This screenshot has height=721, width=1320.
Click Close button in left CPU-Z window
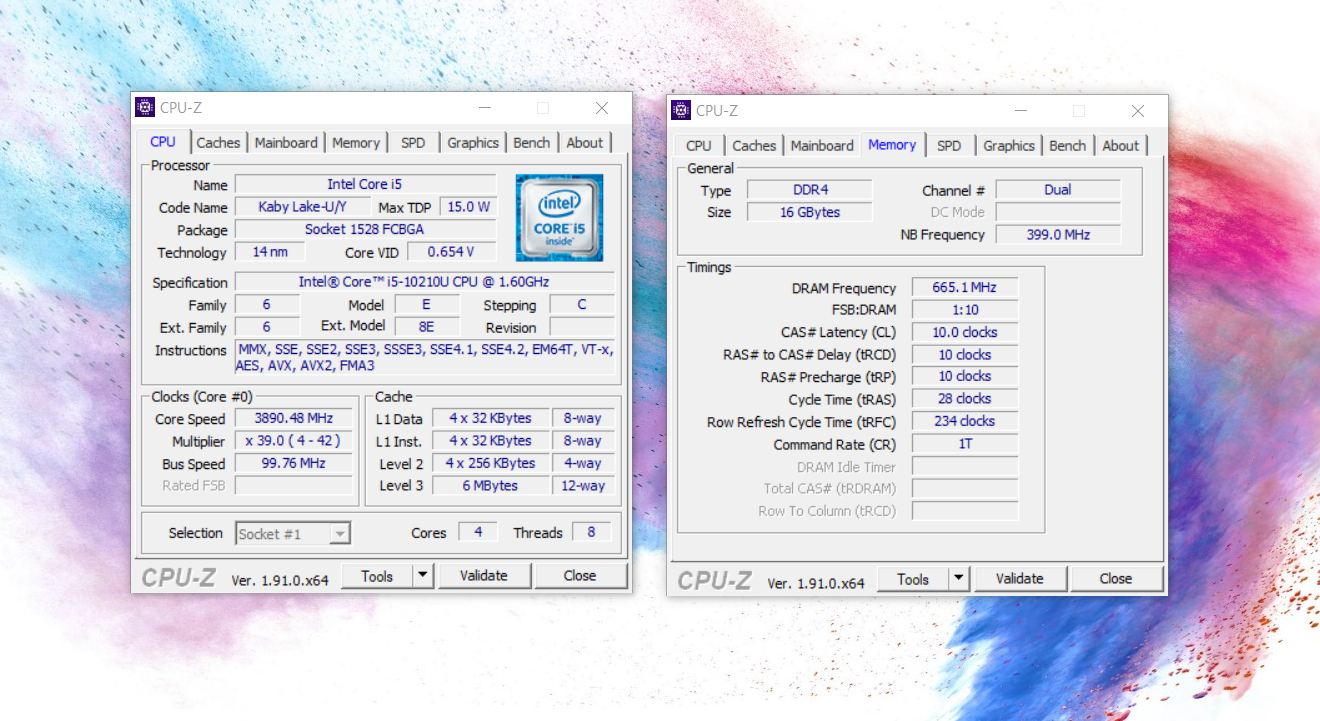coord(580,576)
